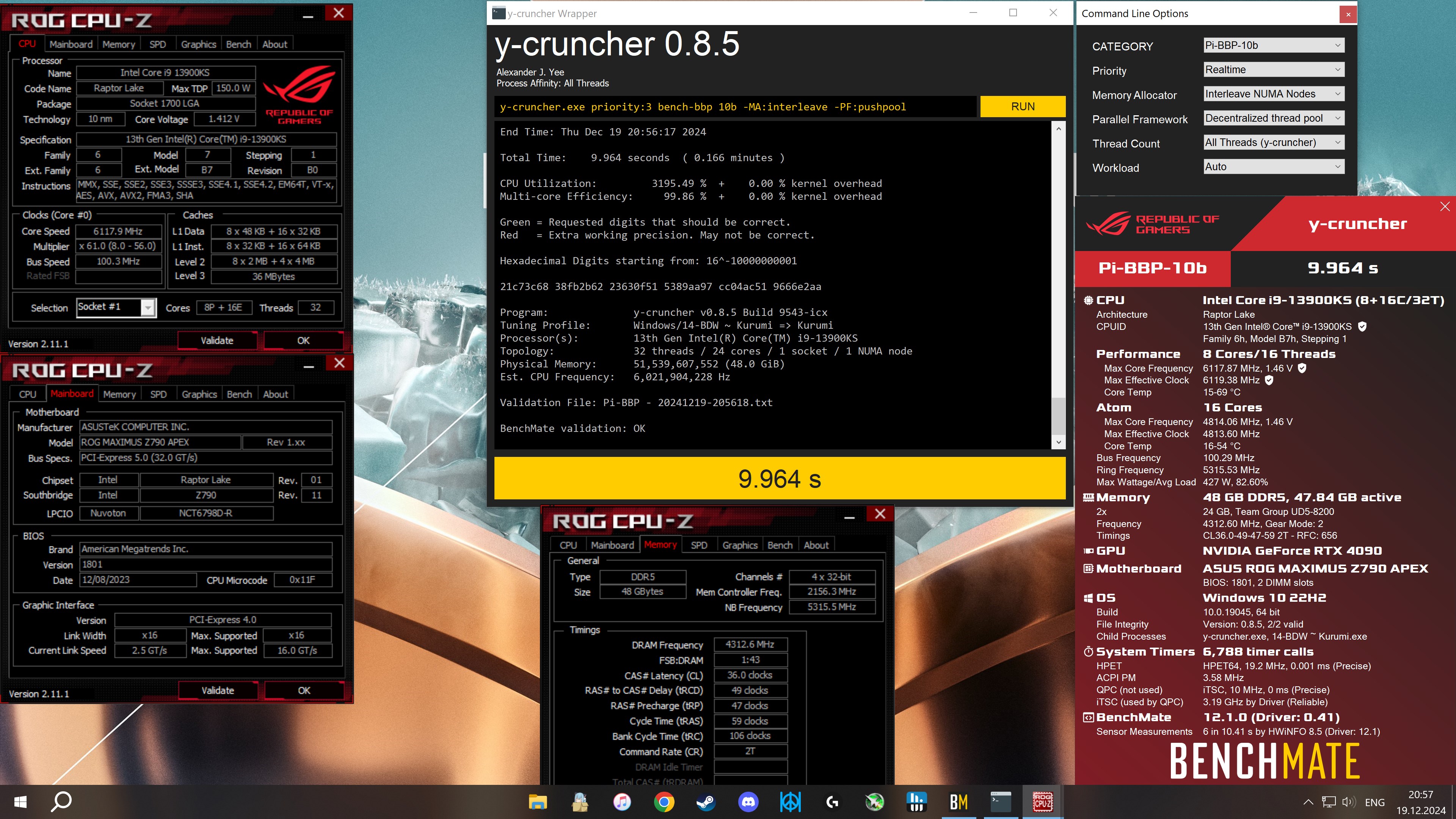
Task: Click RUN button in y-cruncher Wrapper
Action: (1023, 107)
